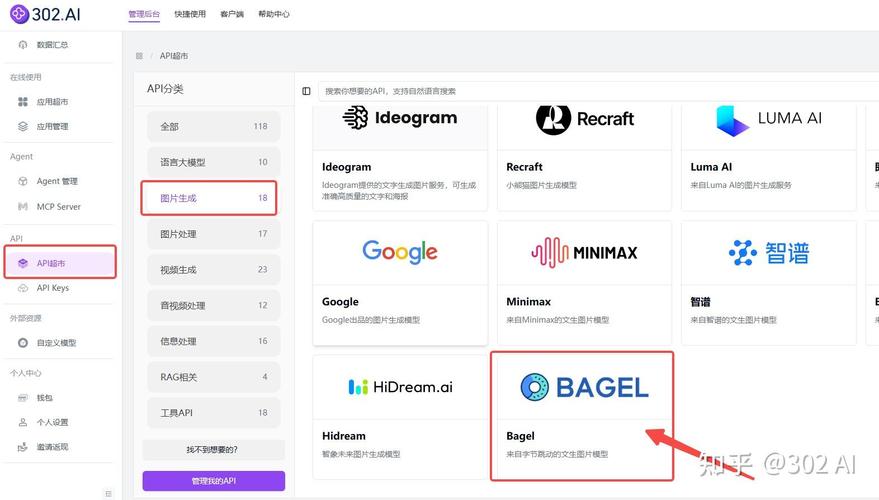Viewport: 879px width, 500px height.
Task: Click the 邀请返现 icon
Action: coord(23,447)
